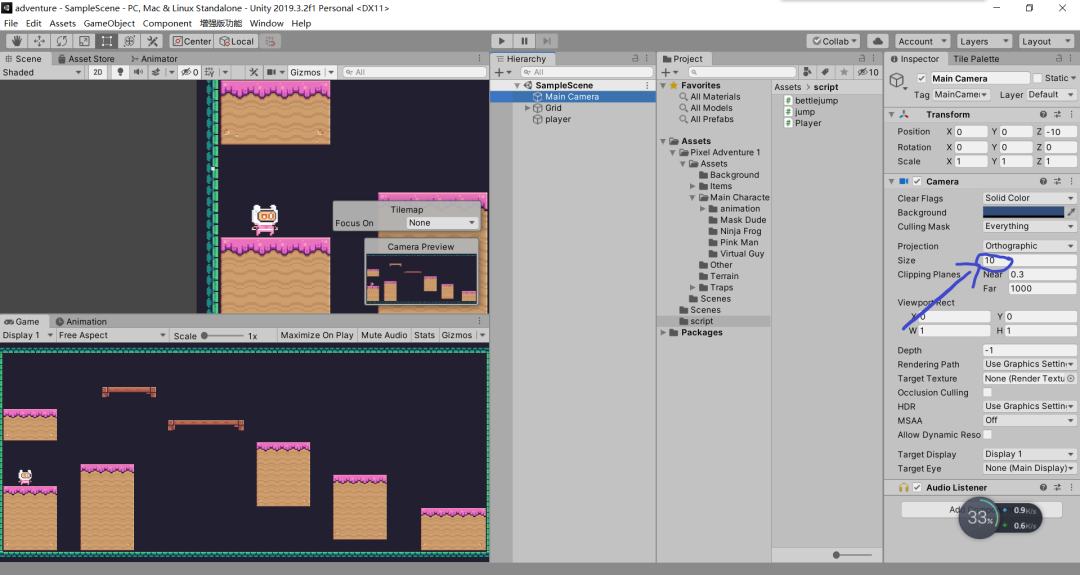The height and width of the screenshot is (575, 1080).
Task: Select the Transform tool
Action: click(129, 41)
